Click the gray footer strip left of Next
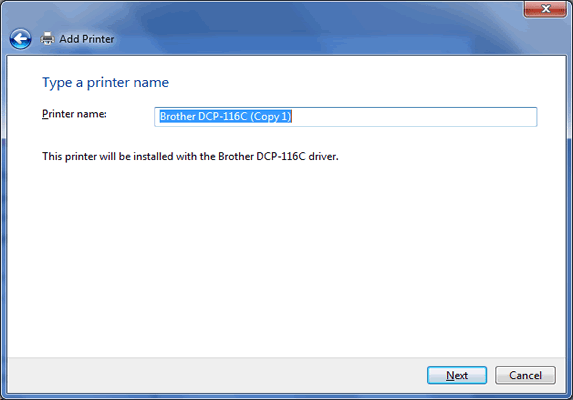The width and height of the screenshot is (573, 400). [x=216, y=375]
